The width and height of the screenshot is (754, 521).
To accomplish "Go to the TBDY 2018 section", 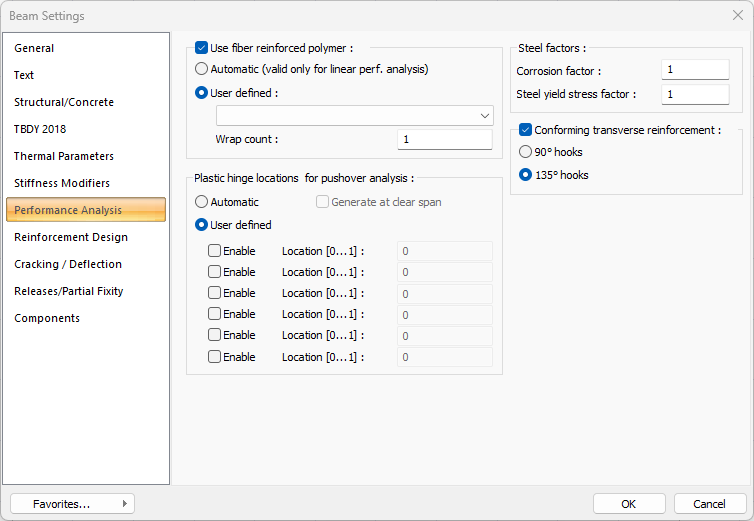I will tap(40, 129).
